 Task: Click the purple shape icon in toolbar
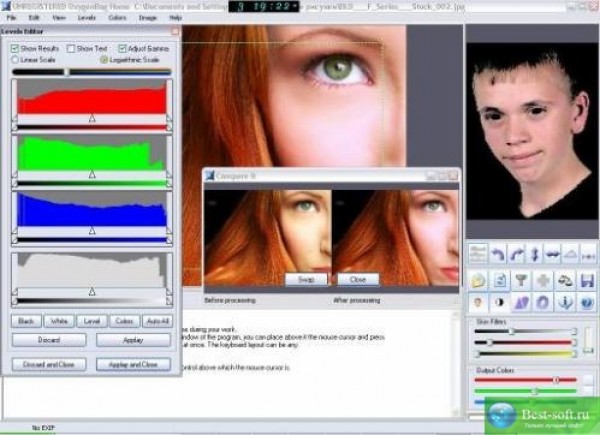(520, 301)
